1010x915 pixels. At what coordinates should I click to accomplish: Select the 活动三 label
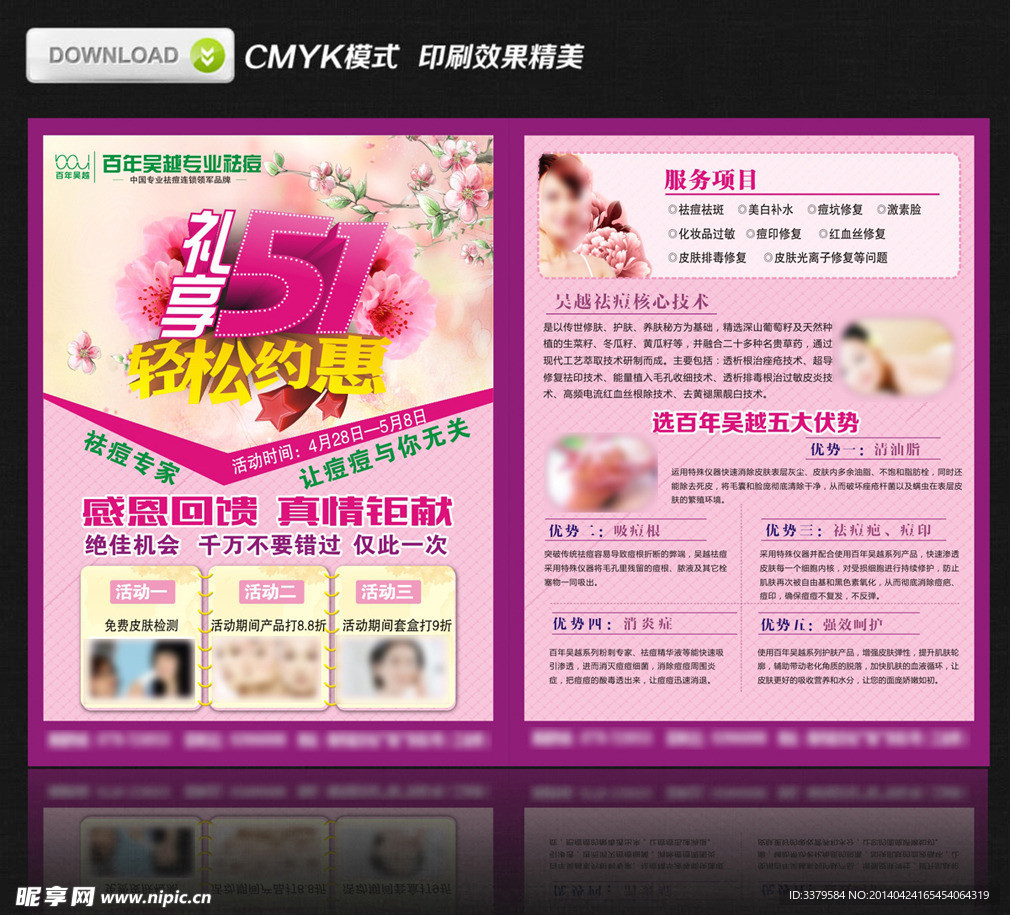click(388, 592)
